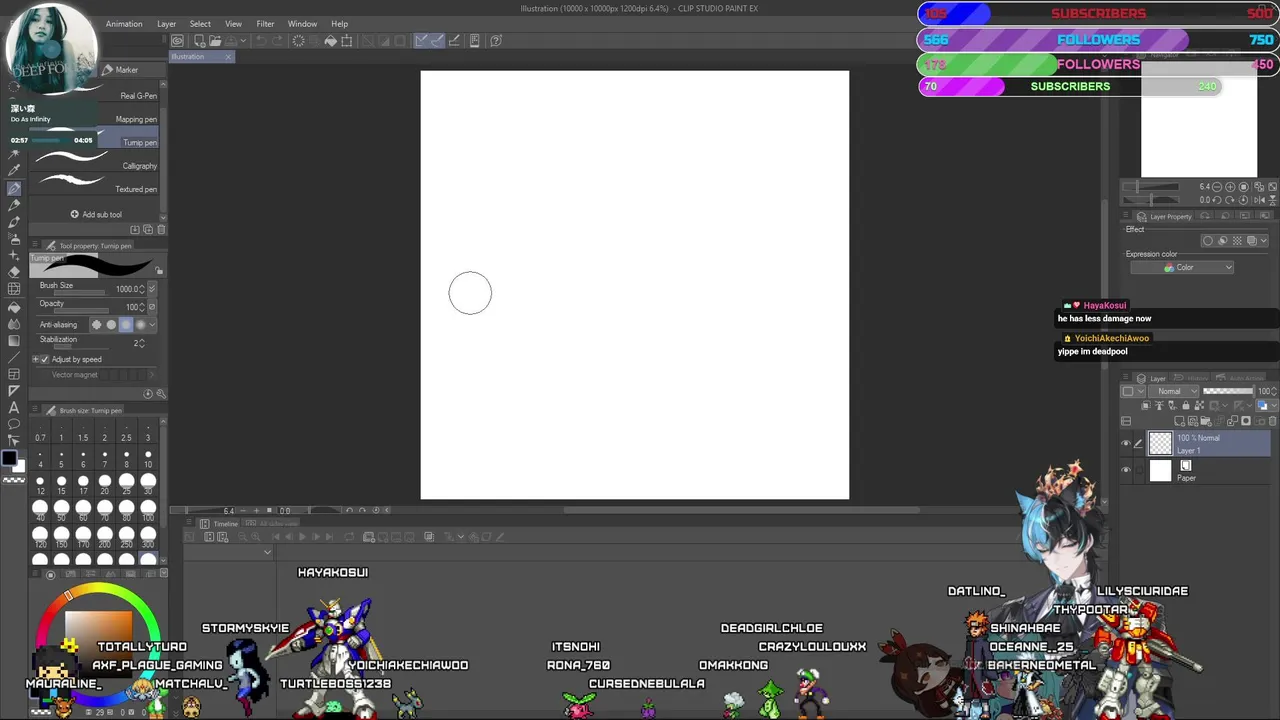
Task: Expand Adjust by speed plus sign
Action: (x=35, y=359)
